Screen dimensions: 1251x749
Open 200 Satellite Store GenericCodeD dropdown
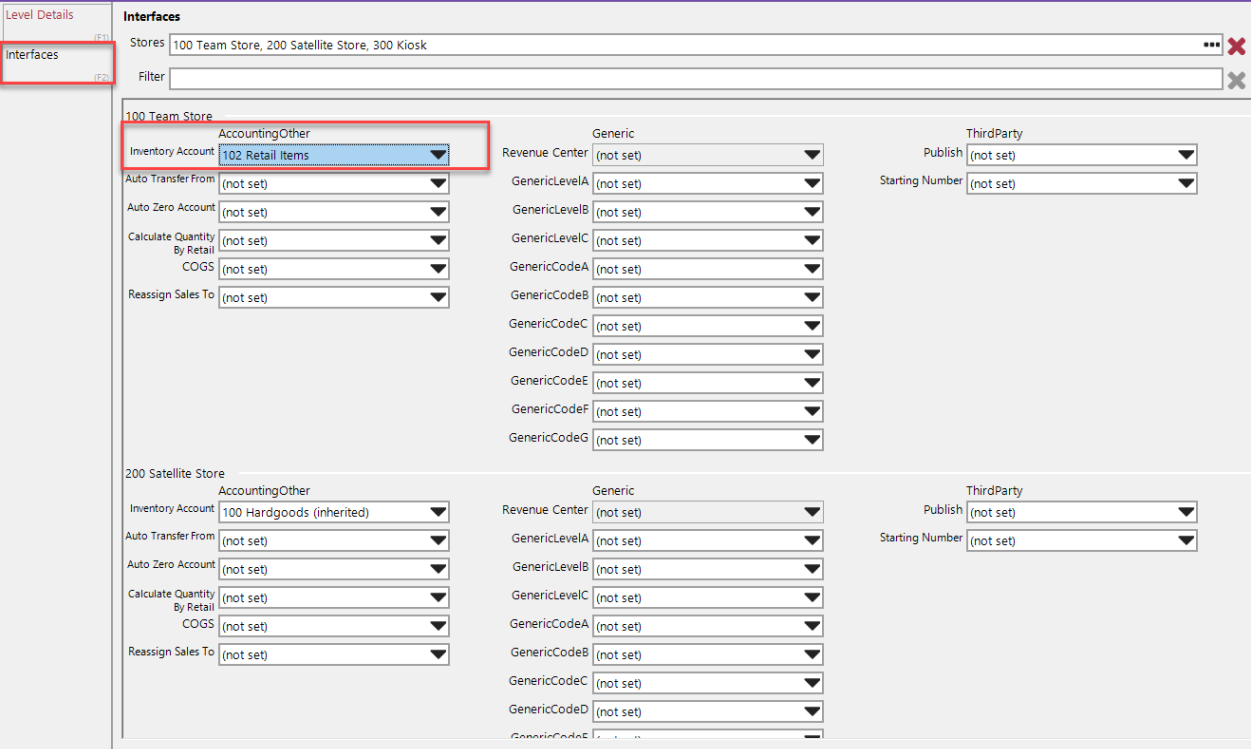coord(708,712)
